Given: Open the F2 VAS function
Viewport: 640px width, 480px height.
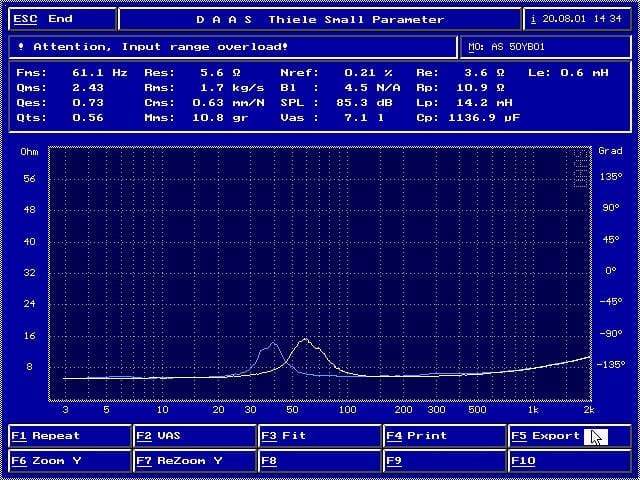Looking at the screenshot, I should coord(195,436).
